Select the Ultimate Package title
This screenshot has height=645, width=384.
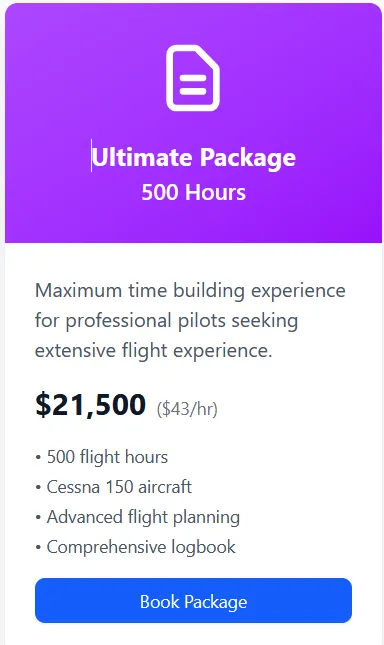(193, 158)
